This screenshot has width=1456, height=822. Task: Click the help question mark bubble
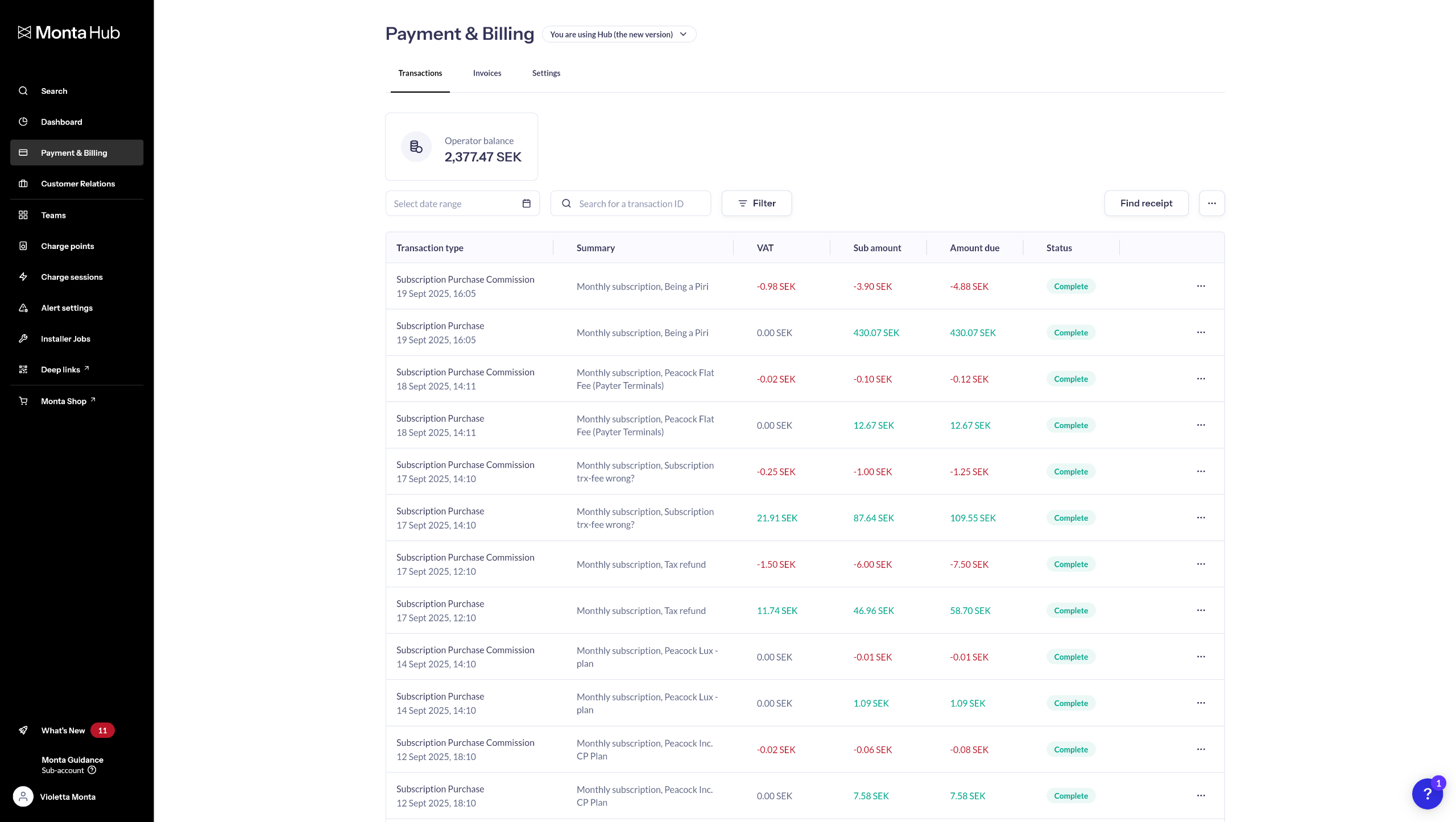(x=1426, y=794)
